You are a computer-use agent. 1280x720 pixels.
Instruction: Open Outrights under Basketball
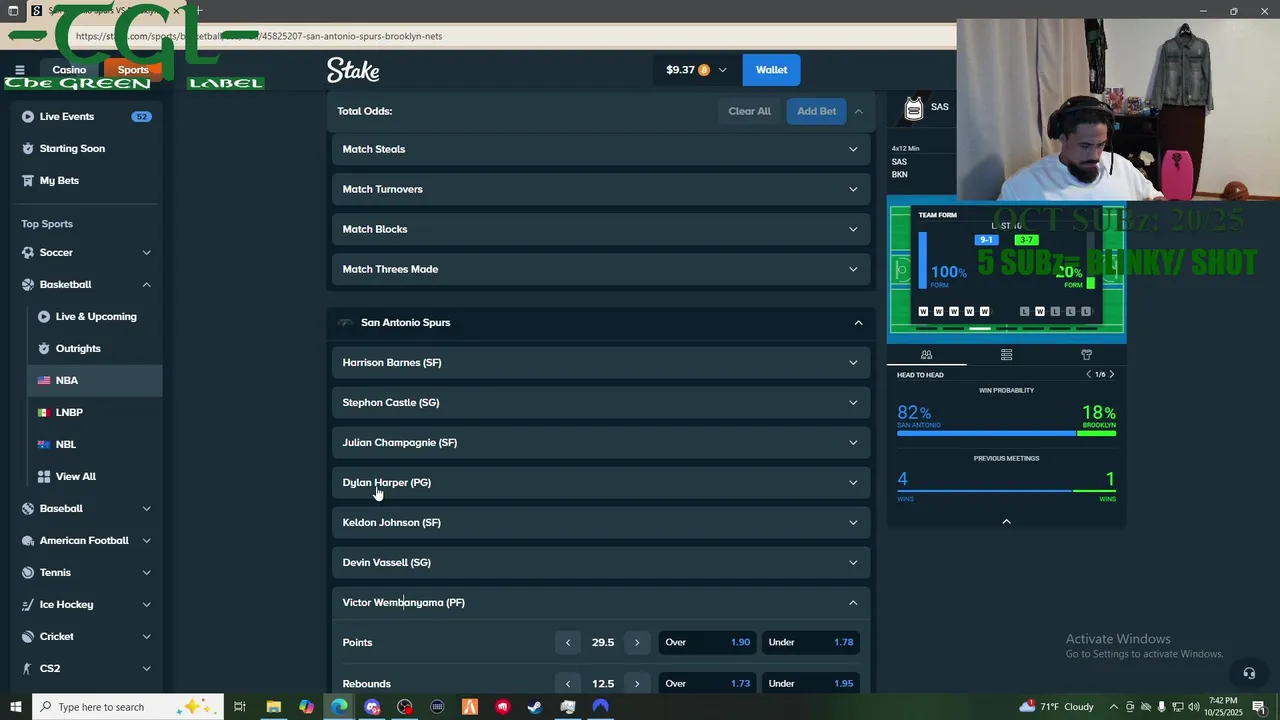point(95,349)
